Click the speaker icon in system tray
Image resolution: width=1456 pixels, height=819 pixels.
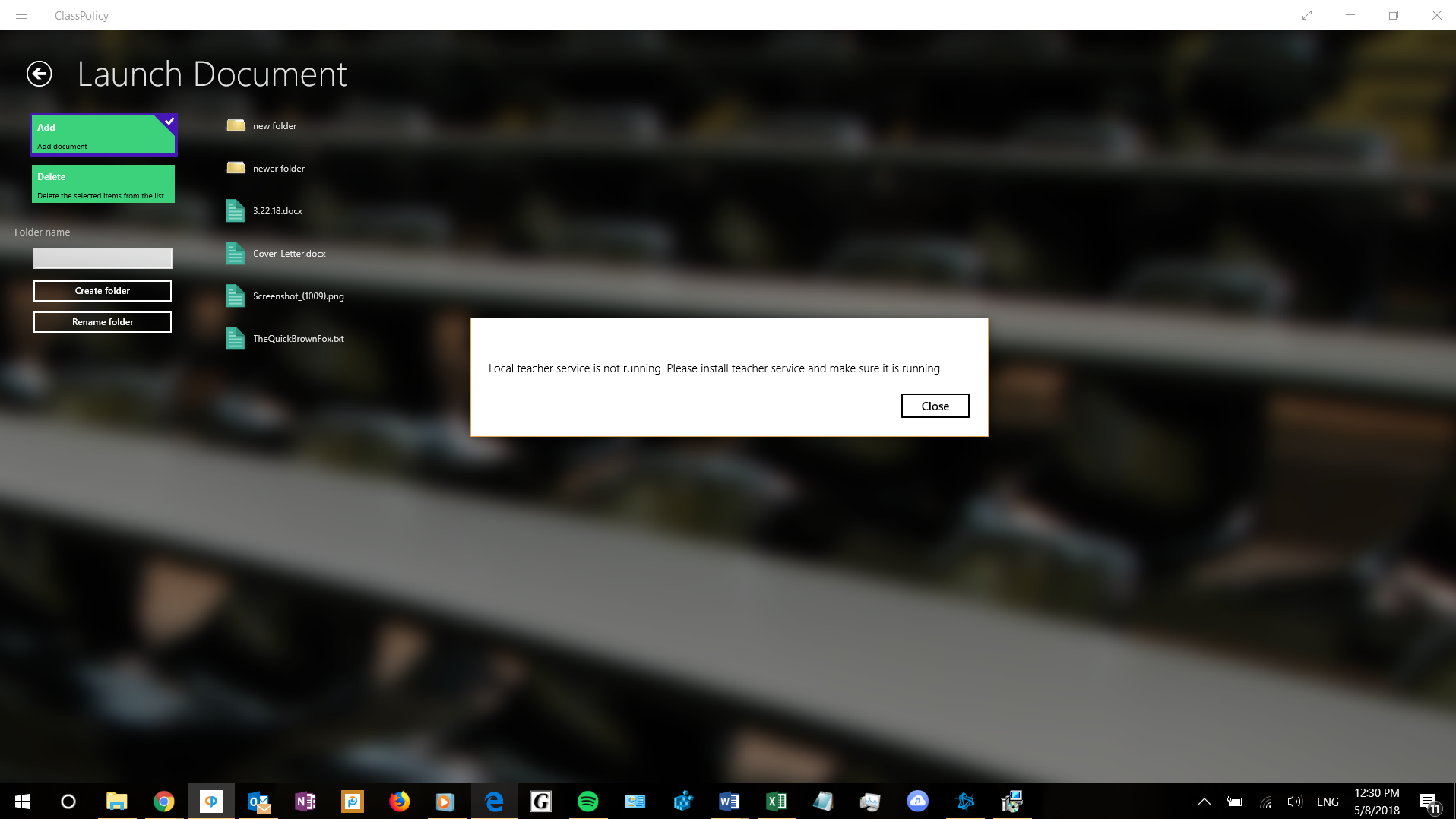tap(1294, 801)
